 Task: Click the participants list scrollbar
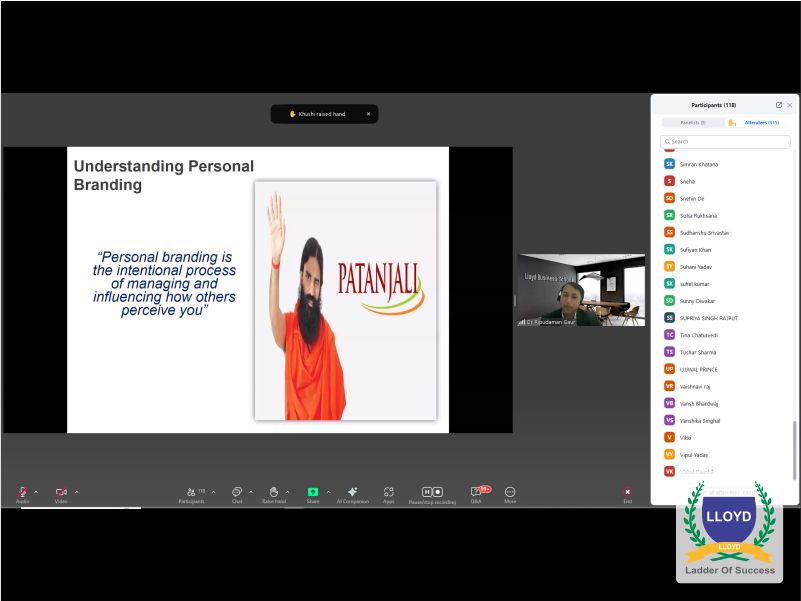pos(794,450)
